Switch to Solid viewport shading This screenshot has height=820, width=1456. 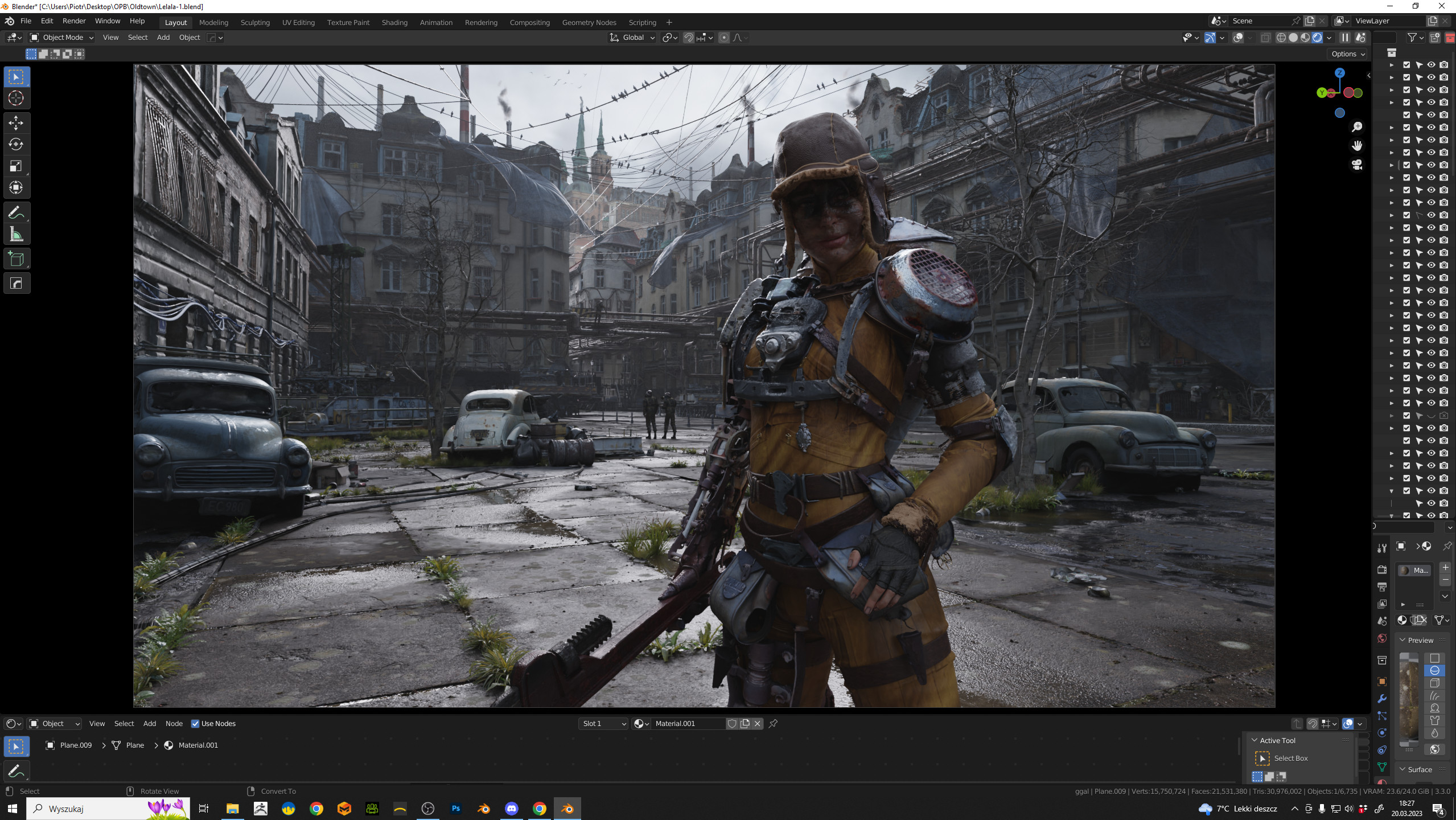[1293, 38]
